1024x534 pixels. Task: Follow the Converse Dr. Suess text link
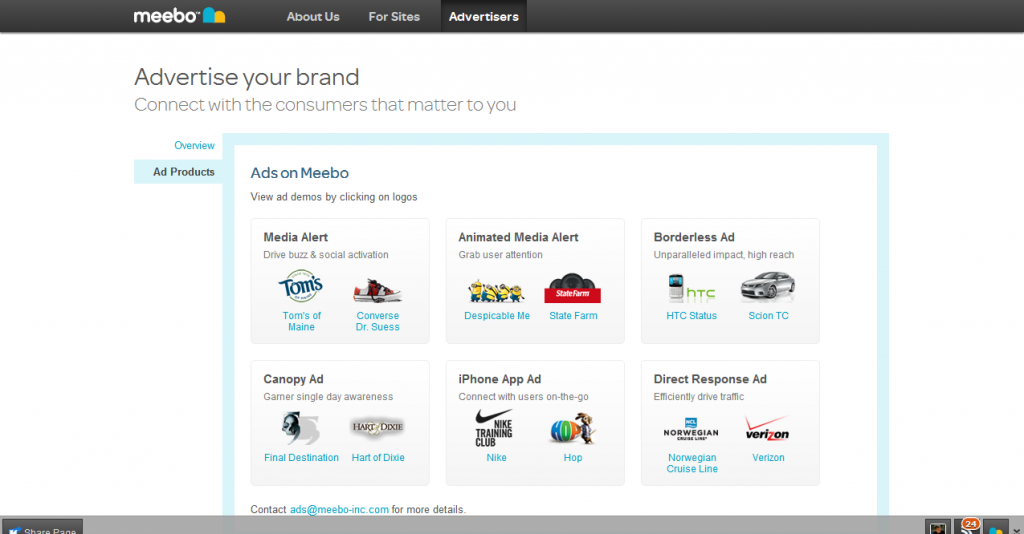click(377, 321)
